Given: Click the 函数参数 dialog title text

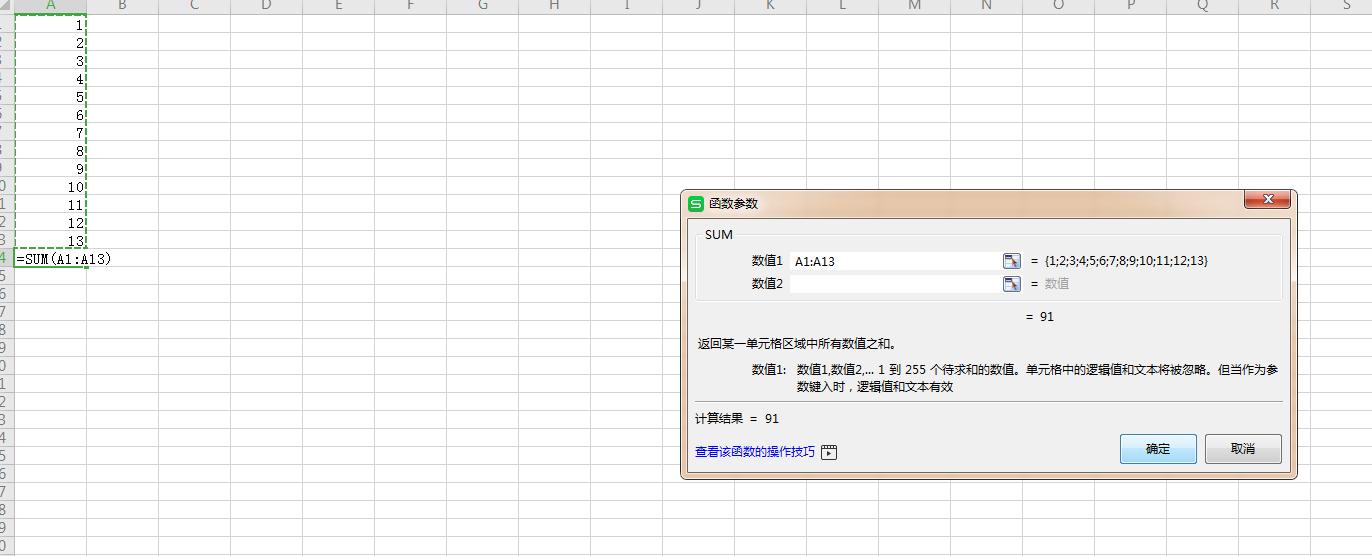Looking at the screenshot, I should point(734,204).
